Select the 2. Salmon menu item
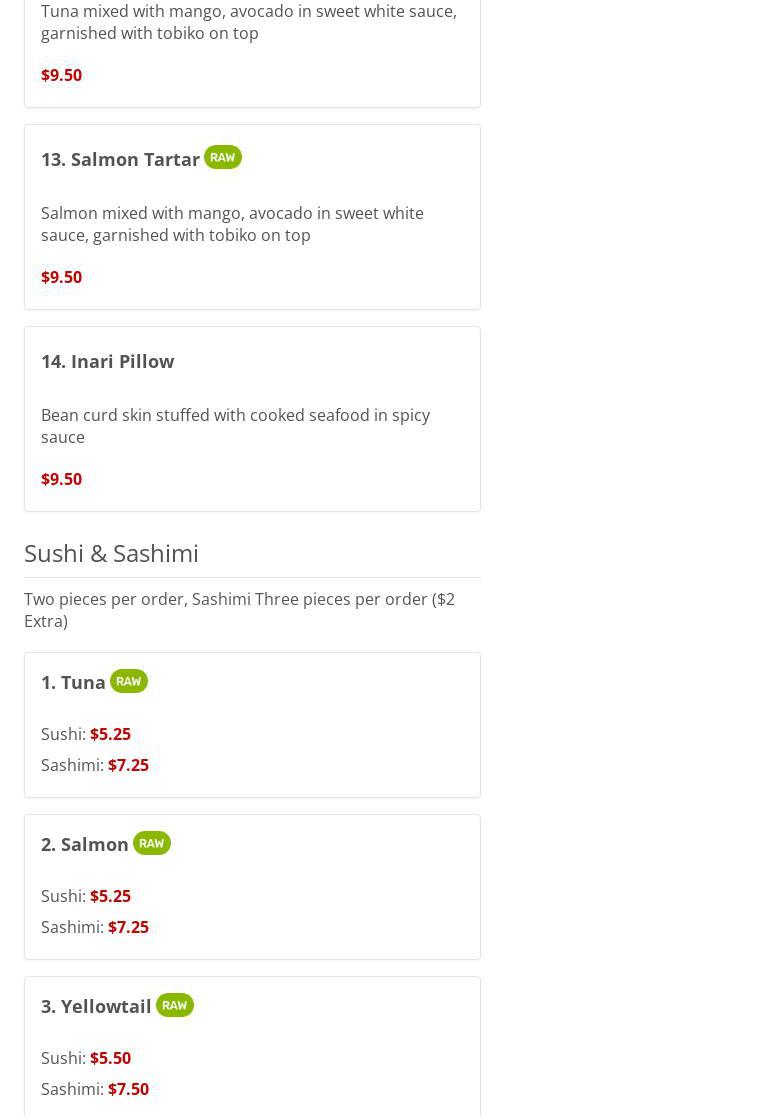 pos(253,888)
